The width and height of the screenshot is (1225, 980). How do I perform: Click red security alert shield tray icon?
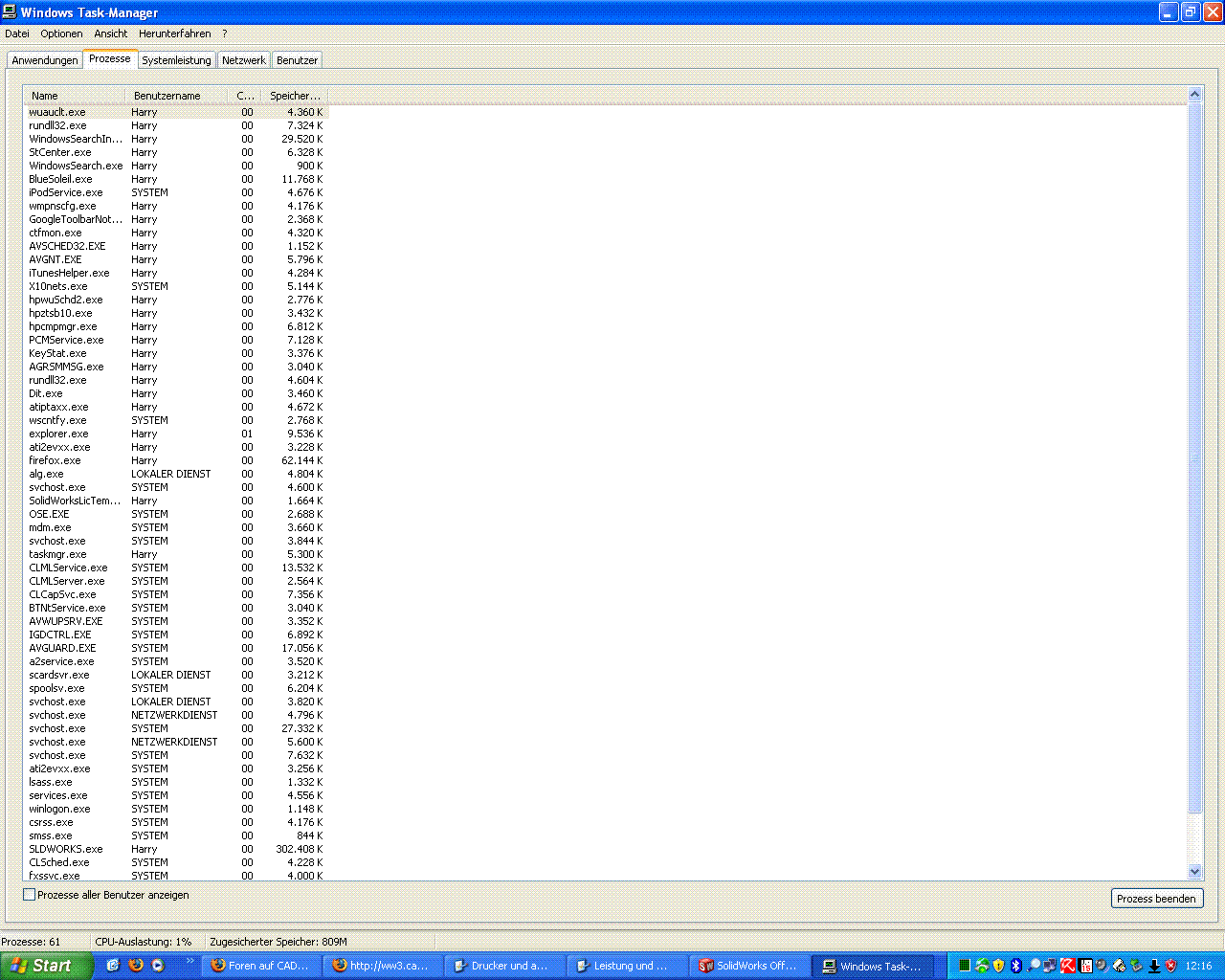pyautogui.click(x=1170, y=966)
